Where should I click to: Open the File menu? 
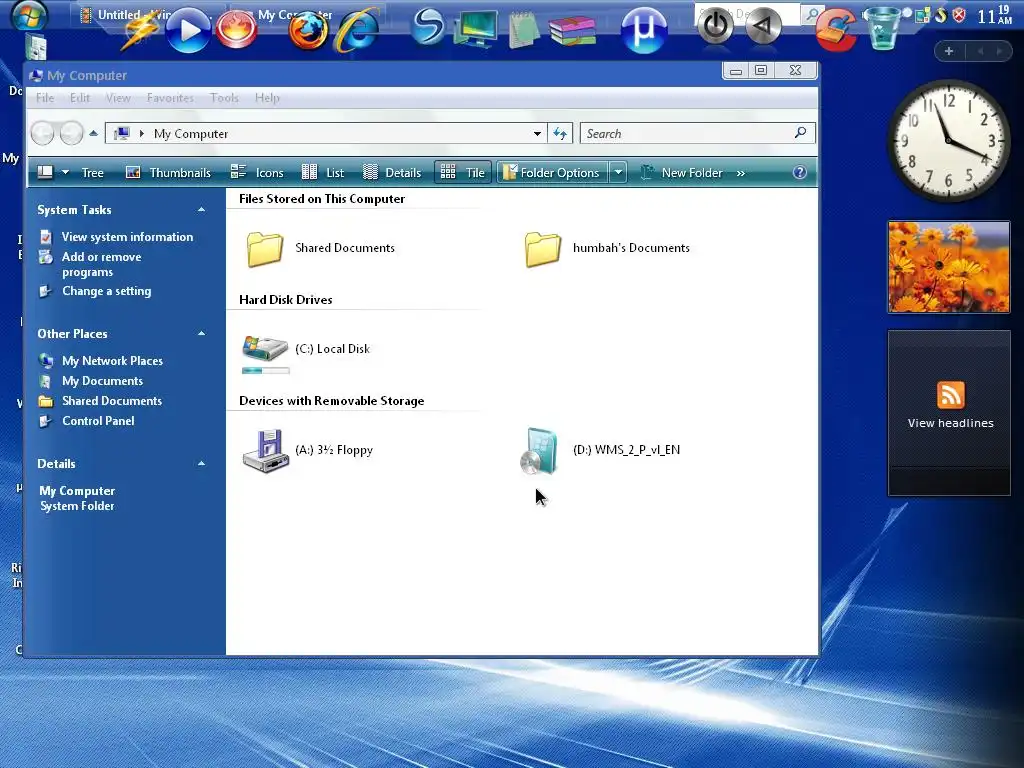pos(45,98)
